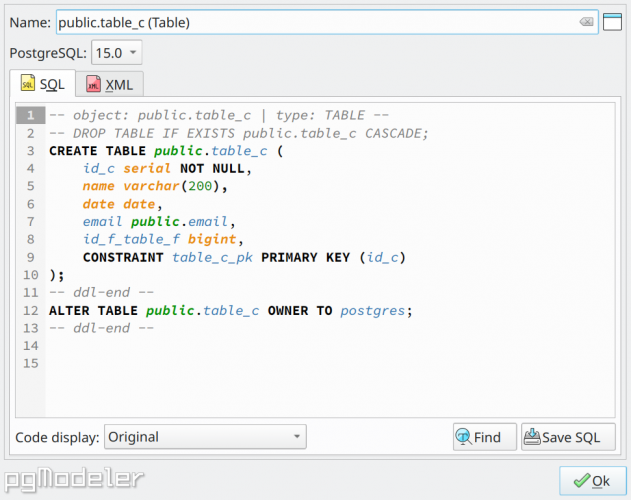The width and height of the screenshot is (631, 500).
Task: Confirm with the Ok button
Action: coord(593,481)
